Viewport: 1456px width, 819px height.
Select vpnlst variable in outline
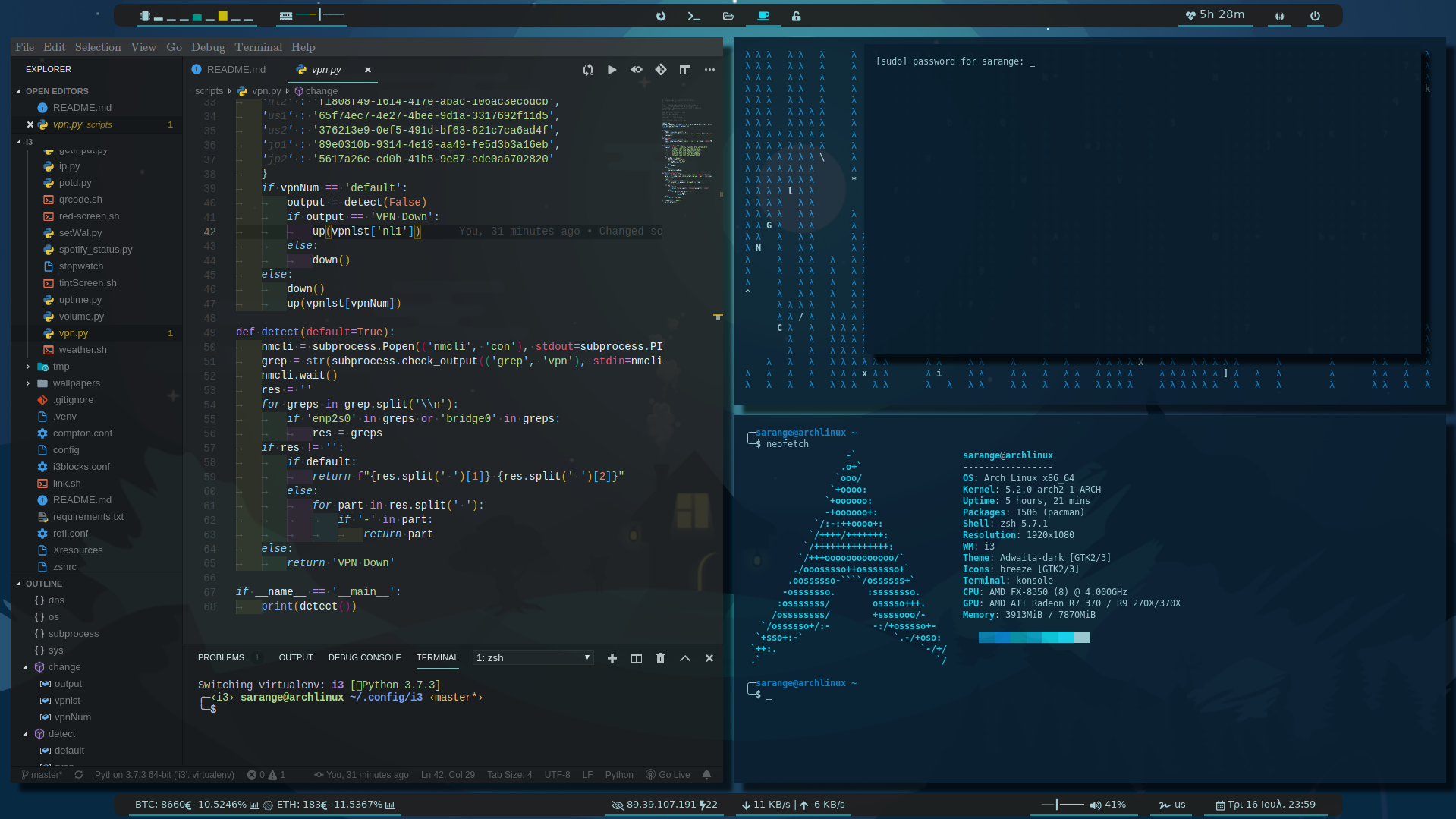67,701
